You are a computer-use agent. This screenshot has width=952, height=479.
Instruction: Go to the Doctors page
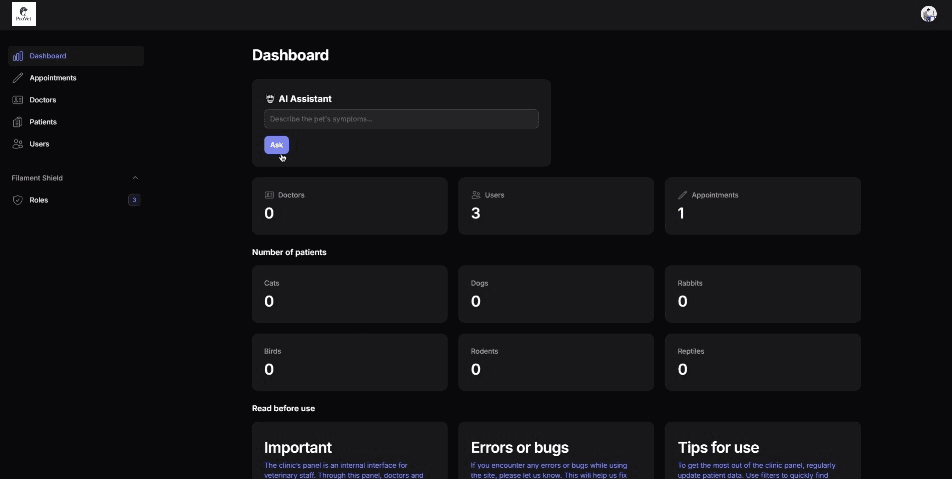[76, 100]
